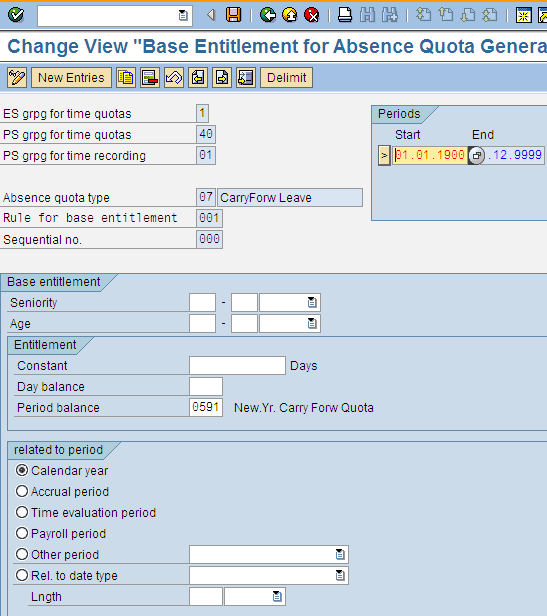Click the green checkmark Enter icon
547x616 pixels.
[16, 15]
